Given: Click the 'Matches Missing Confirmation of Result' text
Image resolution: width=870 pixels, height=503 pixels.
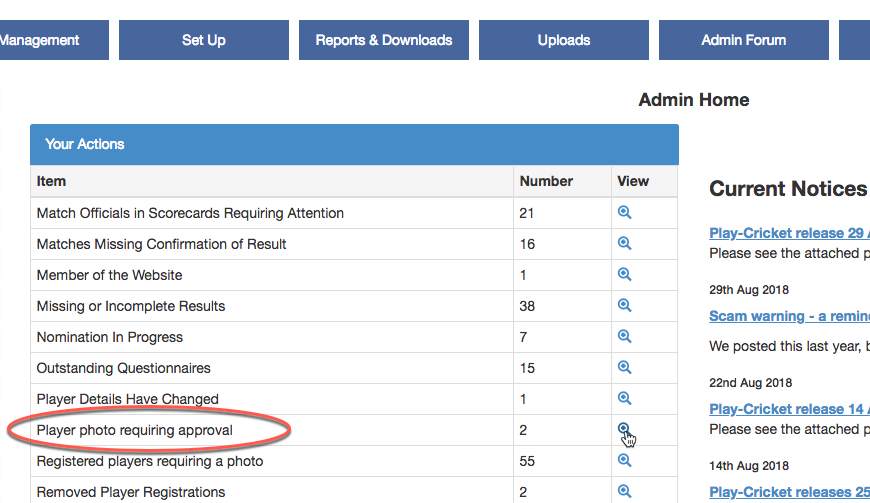Looking at the screenshot, I should pos(161,244).
